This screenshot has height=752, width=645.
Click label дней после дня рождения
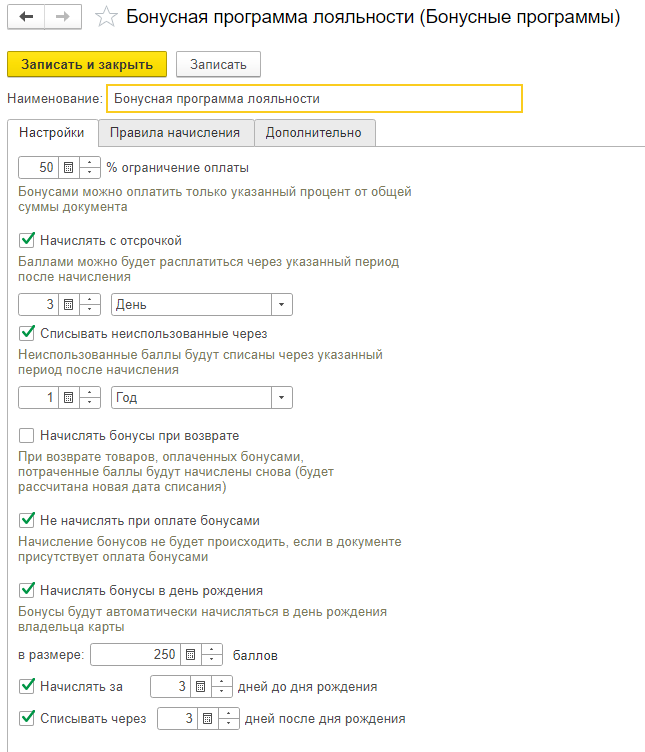[x=325, y=718]
